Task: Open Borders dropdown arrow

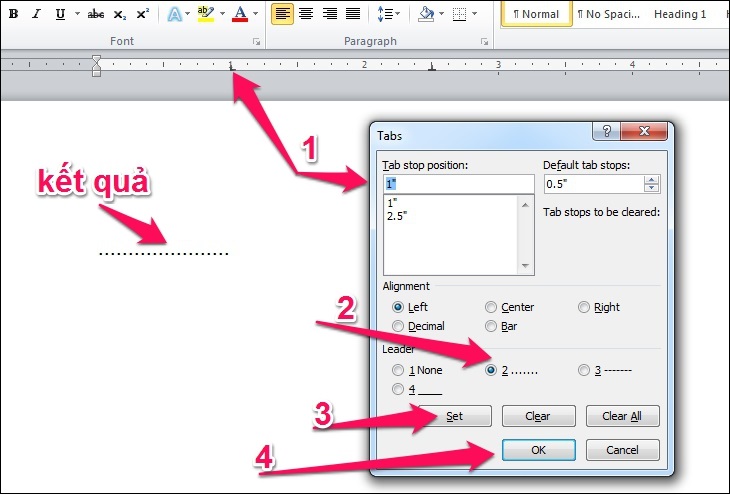Action: [474, 14]
